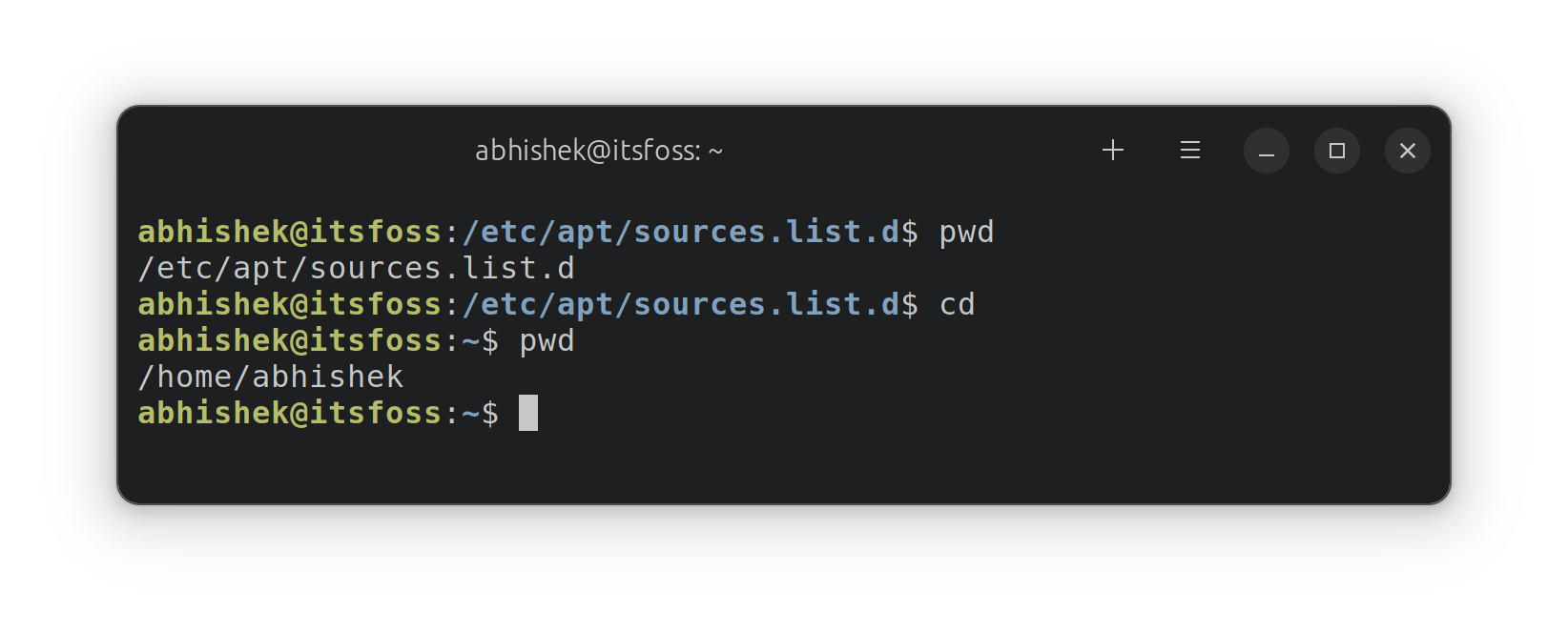Click the window title abhishek@itsfoss: ~
Image resolution: width=1568 pixels, height=633 pixels.
point(599,151)
